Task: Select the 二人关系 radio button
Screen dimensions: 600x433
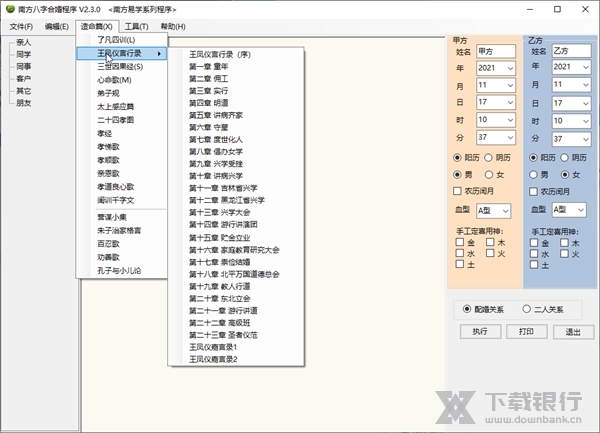Action: tap(527, 309)
